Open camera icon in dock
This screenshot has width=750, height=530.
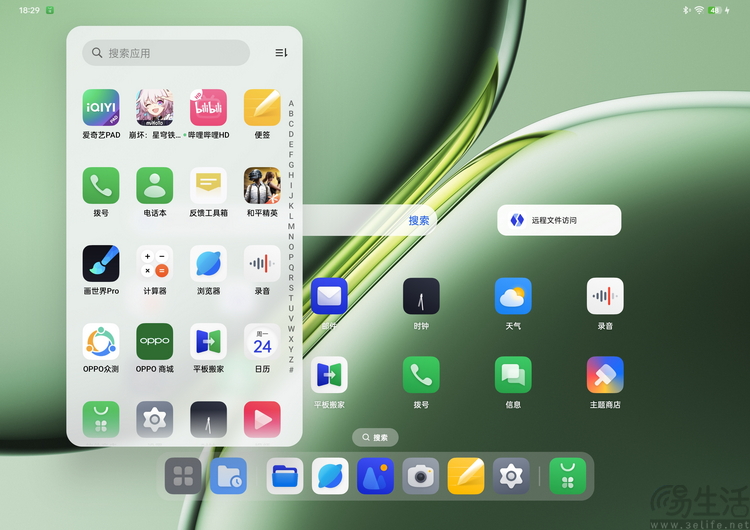click(420, 476)
